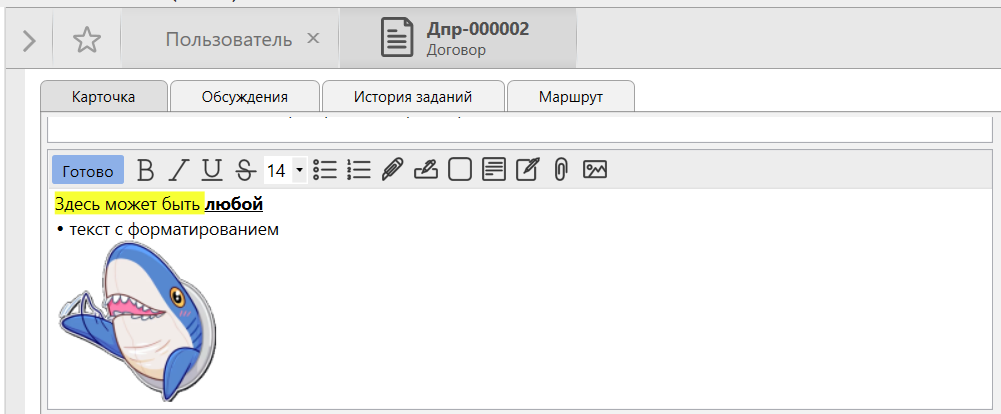Click the note with pencil icon
The width and height of the screenshot is (1001, 414).
(x=527, y=170)
